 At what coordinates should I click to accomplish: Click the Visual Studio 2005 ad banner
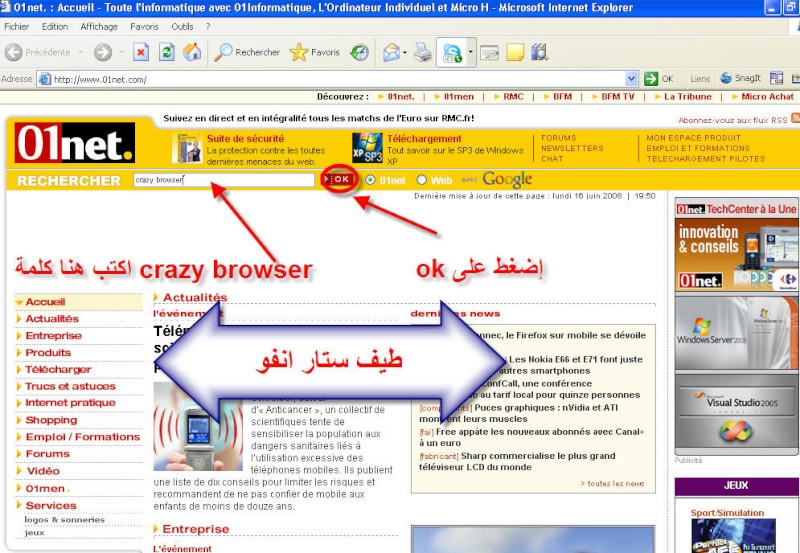736,412
